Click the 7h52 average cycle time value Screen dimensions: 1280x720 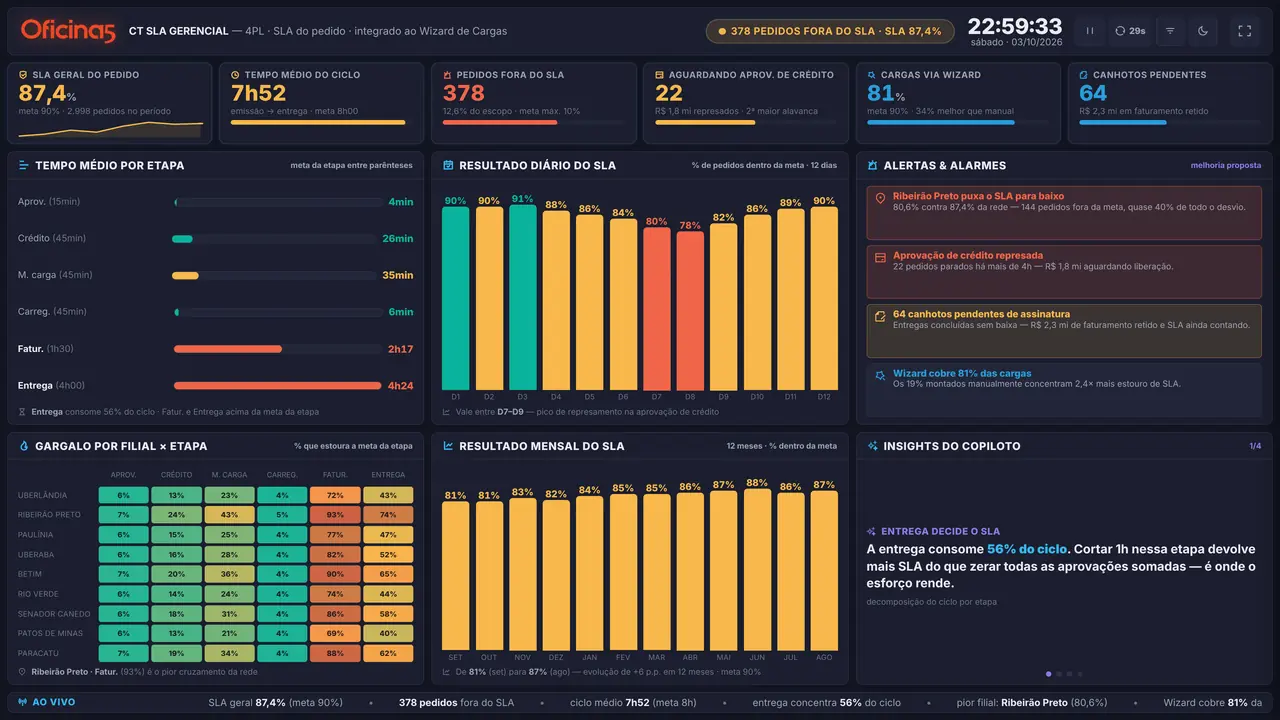tap(258, 93)
